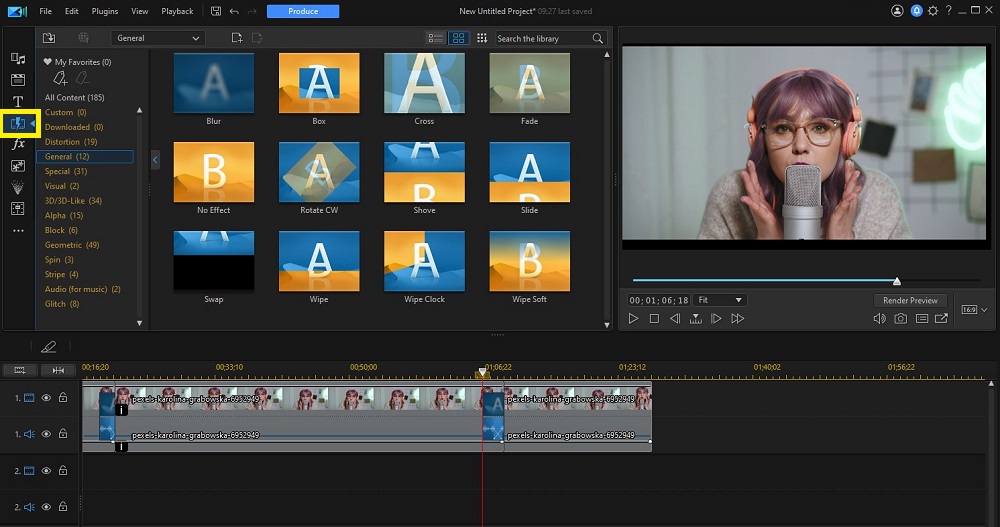Image resolution: width=1000 pixels, height=527 pixels.
Task: Open the Title Room text icon
Action: pos(18,102)
